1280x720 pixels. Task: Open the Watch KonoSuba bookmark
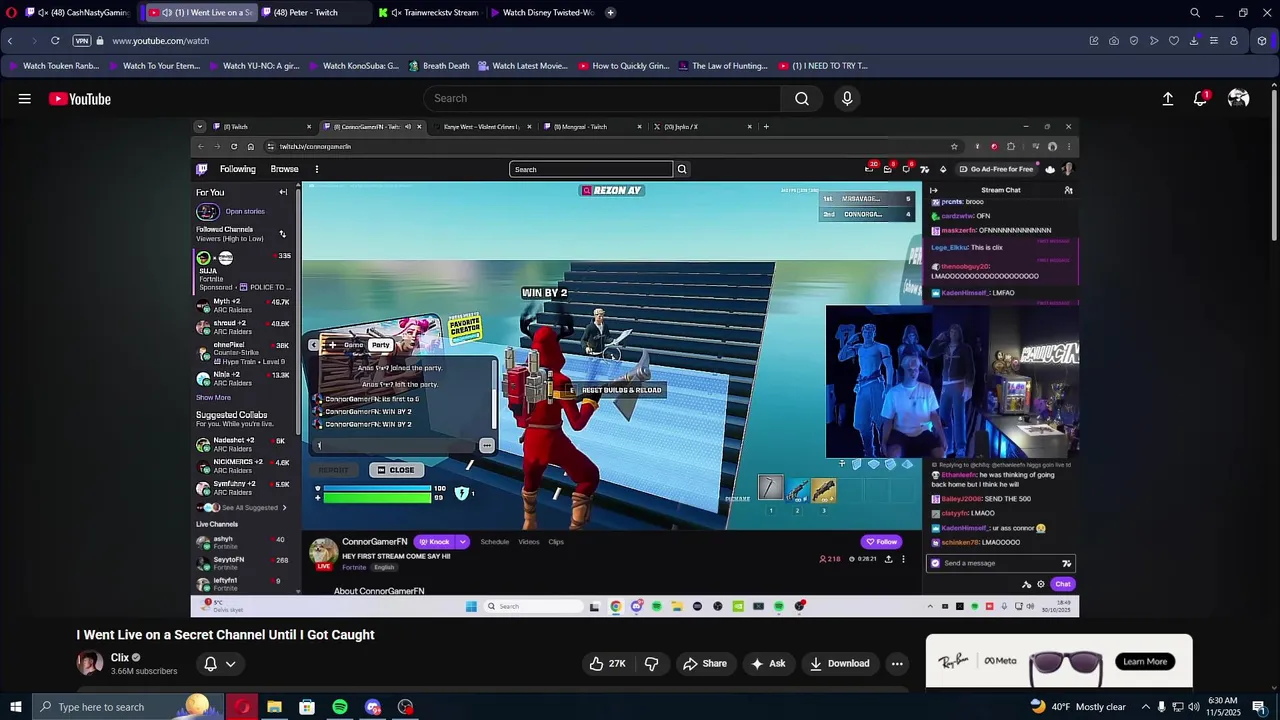point(352,66)
